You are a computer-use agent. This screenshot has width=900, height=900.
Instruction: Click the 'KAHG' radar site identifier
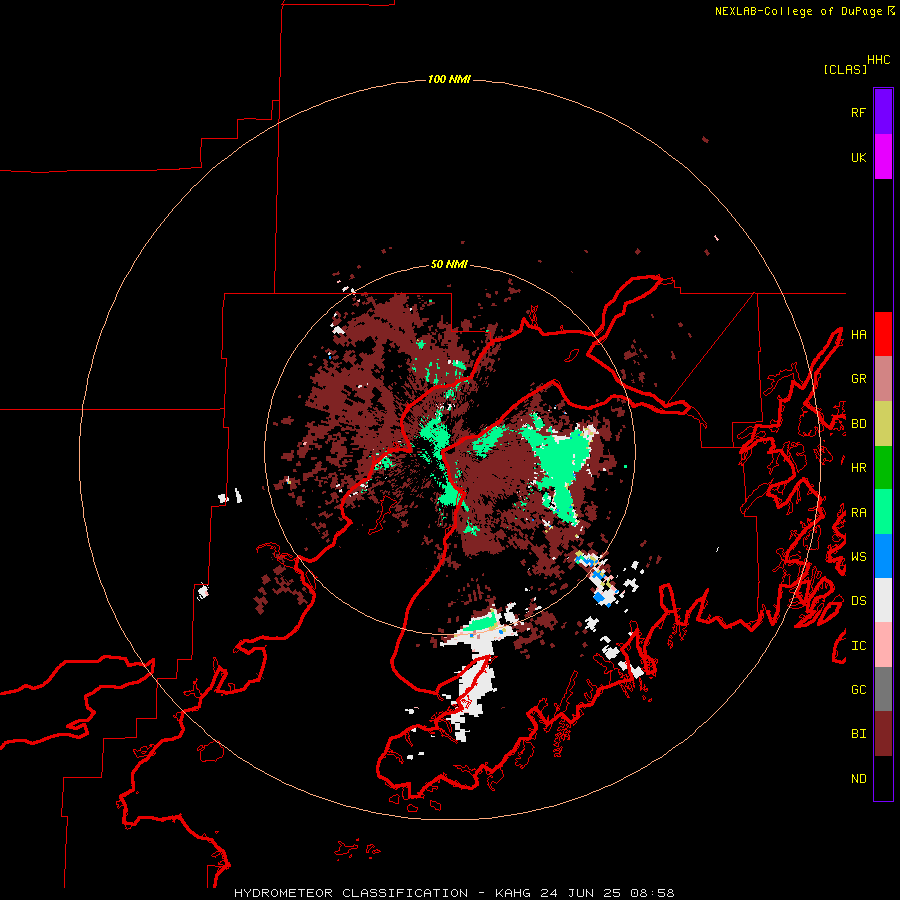click(x=514, y=893)
